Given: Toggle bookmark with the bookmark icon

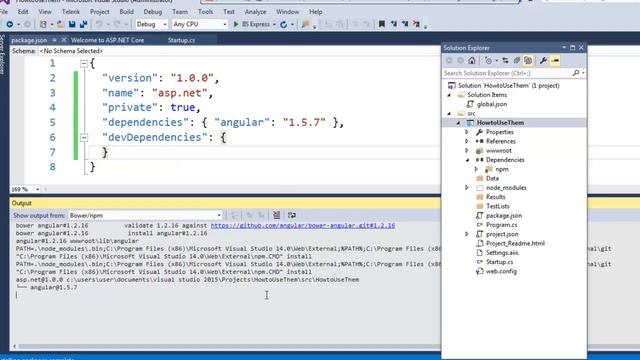Looking at the screenshot, I should pyautogui.click(x=382, y=24).
